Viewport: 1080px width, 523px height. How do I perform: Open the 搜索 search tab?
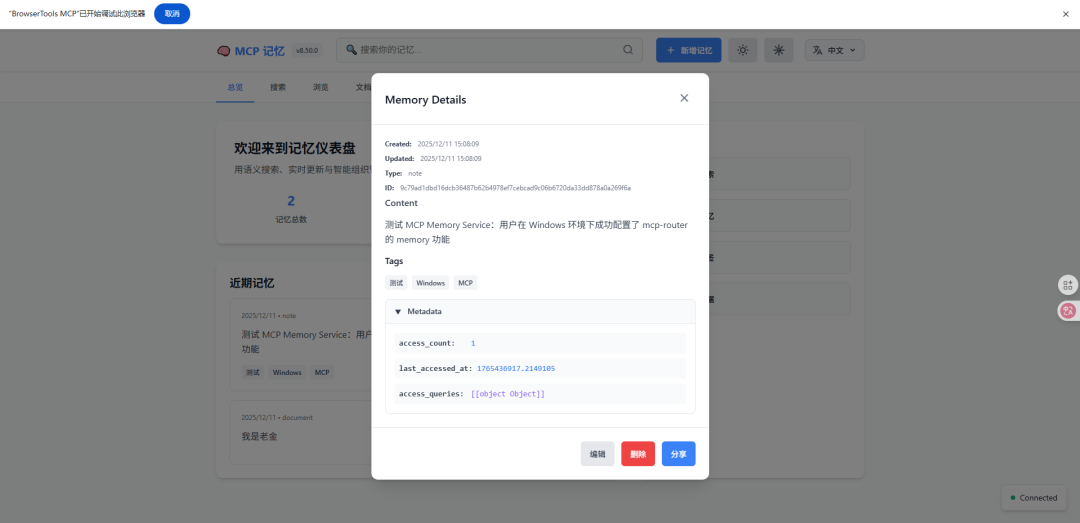coord(278,87)
